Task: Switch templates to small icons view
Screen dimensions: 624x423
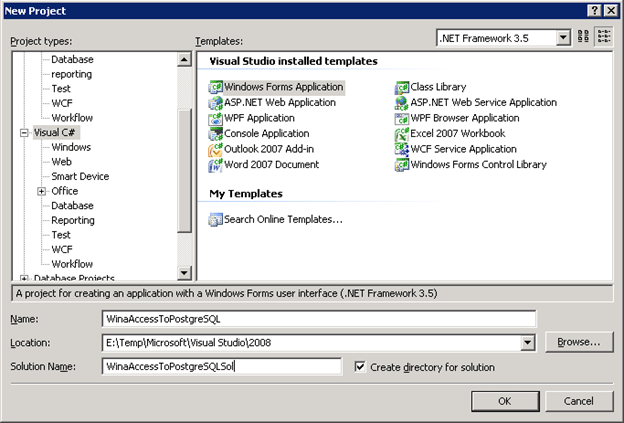Action: (x=604, y=37)
